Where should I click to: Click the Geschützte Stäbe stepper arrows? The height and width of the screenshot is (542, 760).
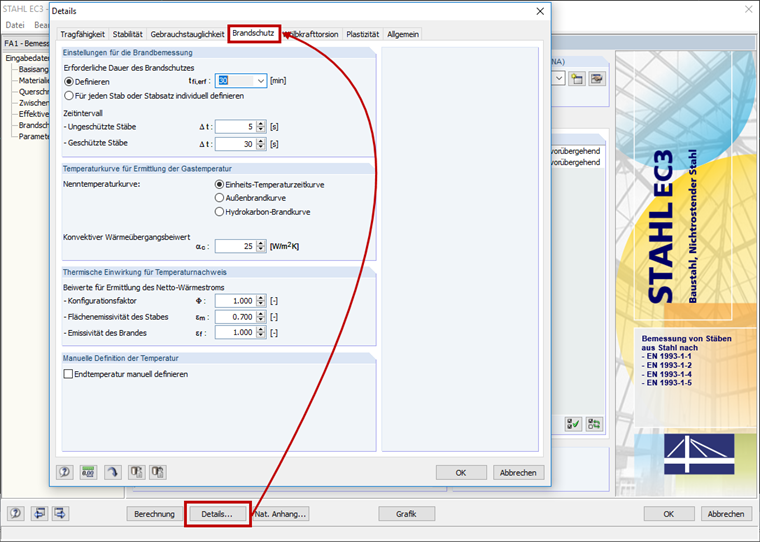click(261, 144)
